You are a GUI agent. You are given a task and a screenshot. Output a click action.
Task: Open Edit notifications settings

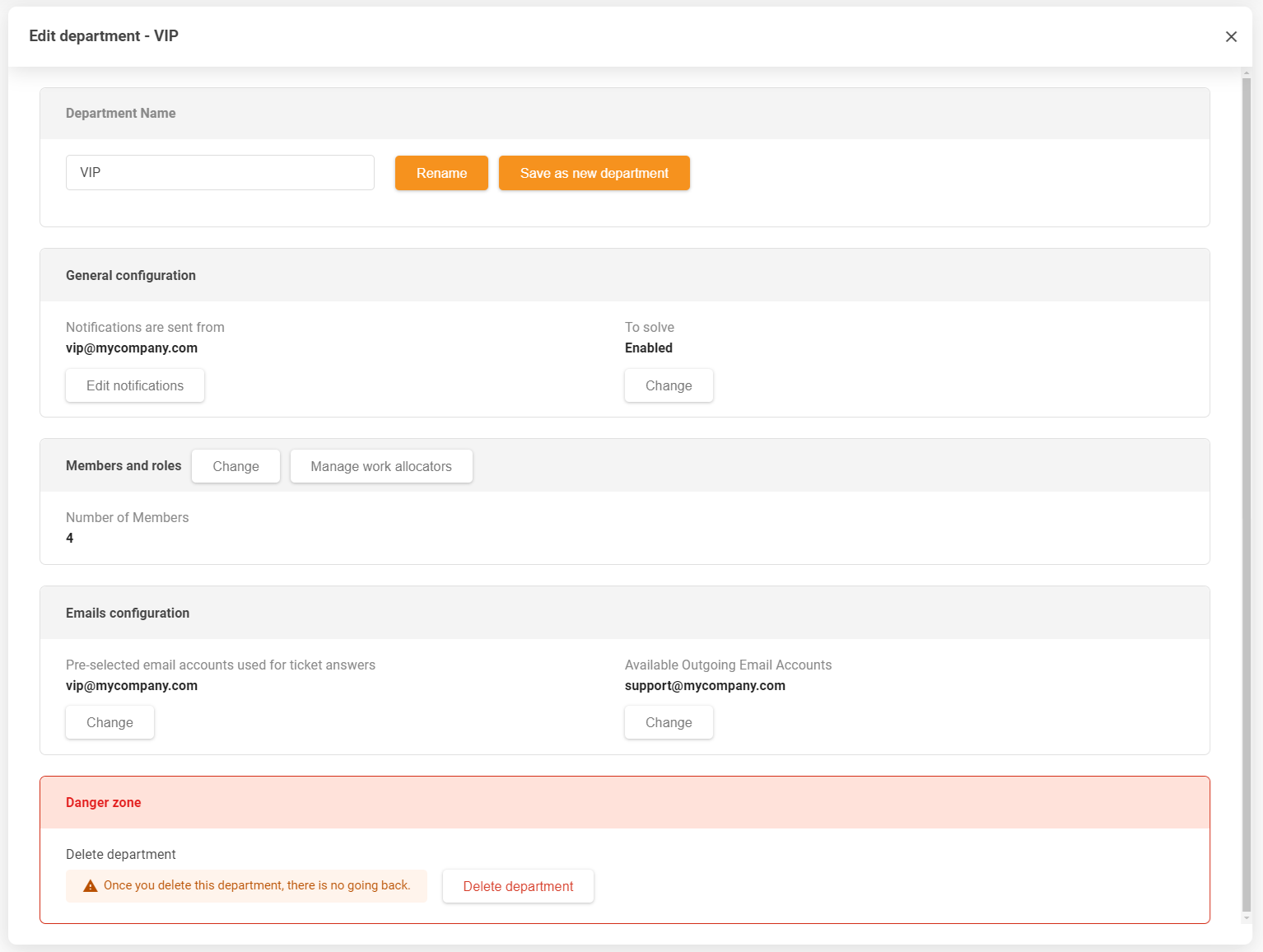pyautogui.click(x=135, y=385)
